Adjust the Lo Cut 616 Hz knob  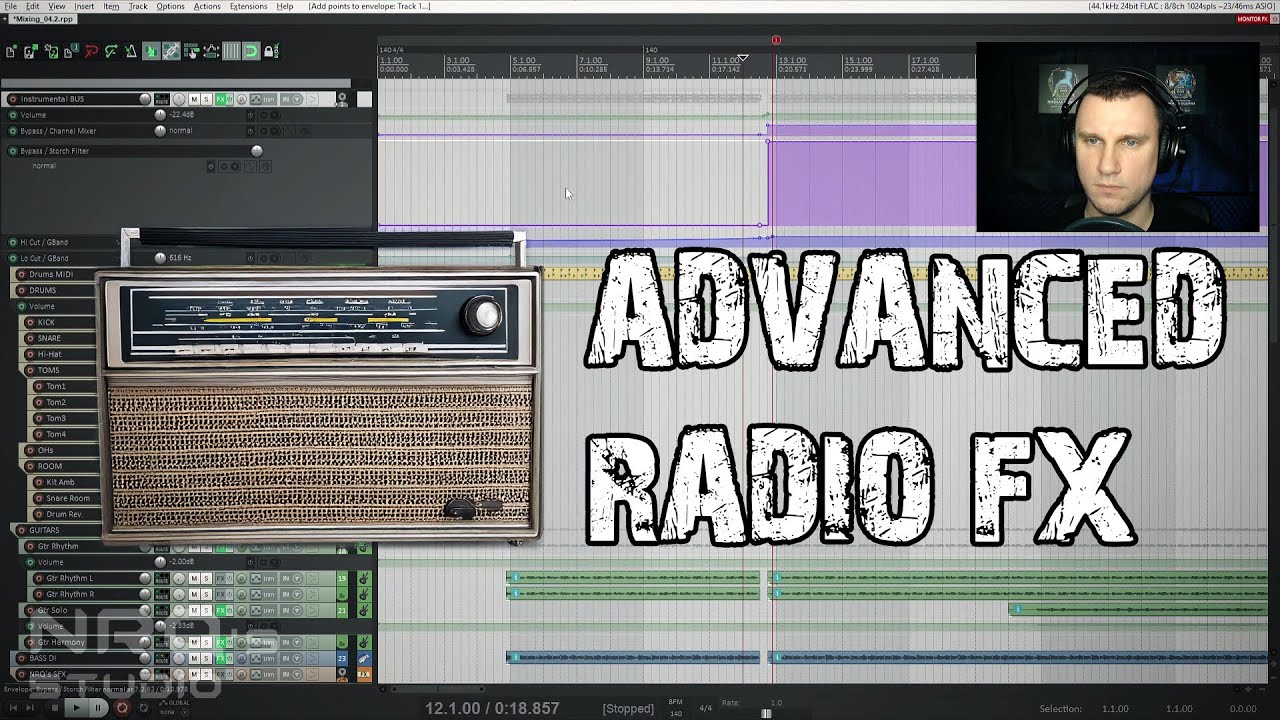160,258
